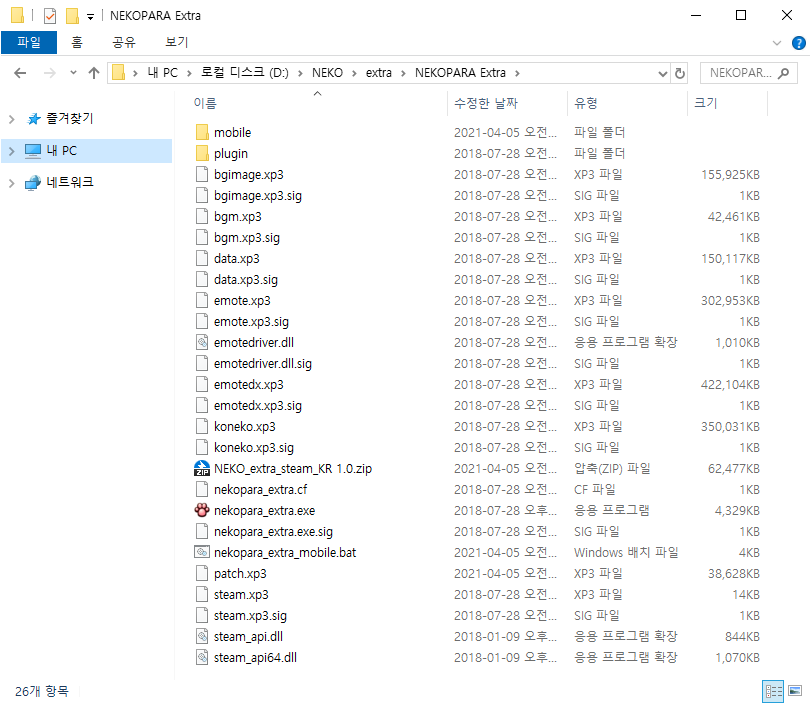This screenshot has width=811, height=704.
Task: Select file nekopara_extra.cf
Action: pos(260,490)
